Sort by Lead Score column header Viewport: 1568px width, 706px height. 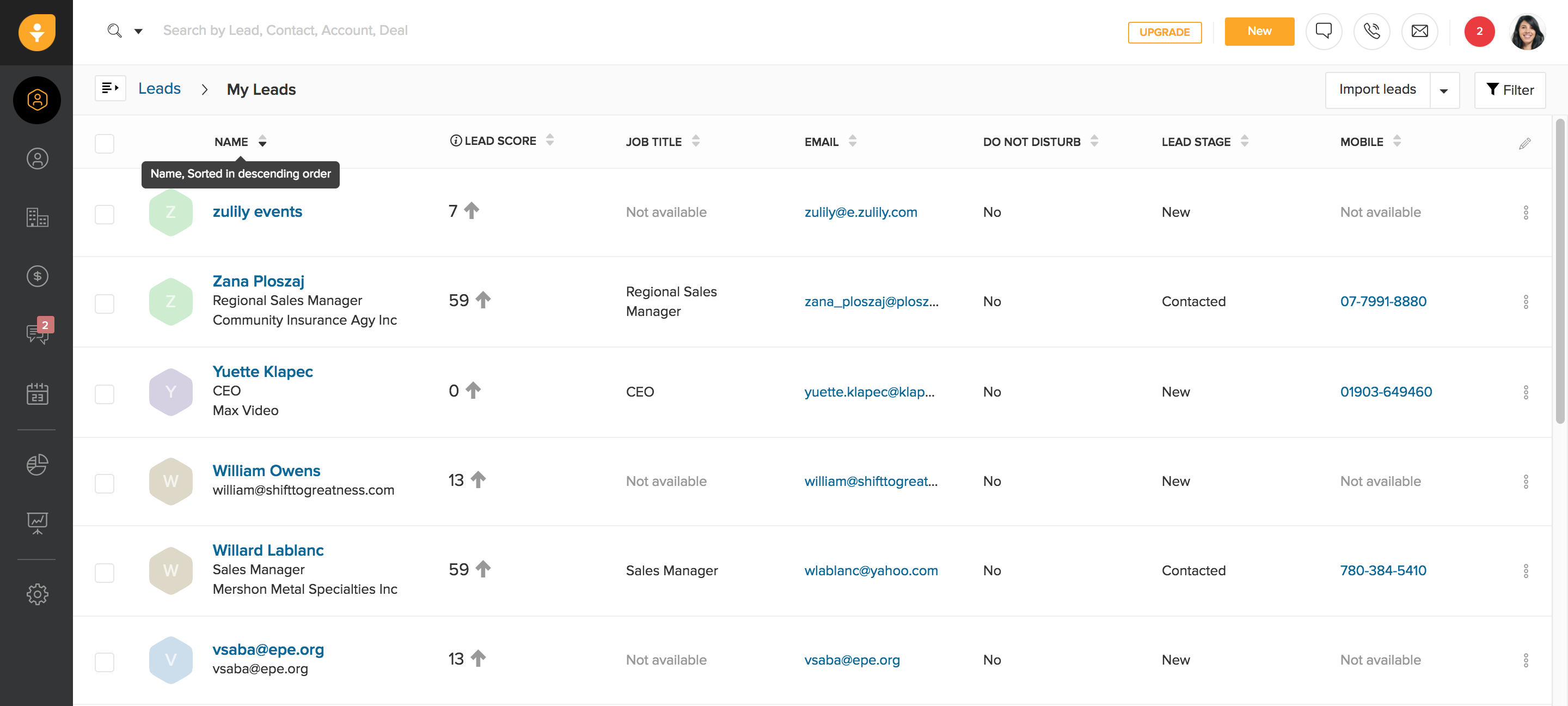[500, 141]
